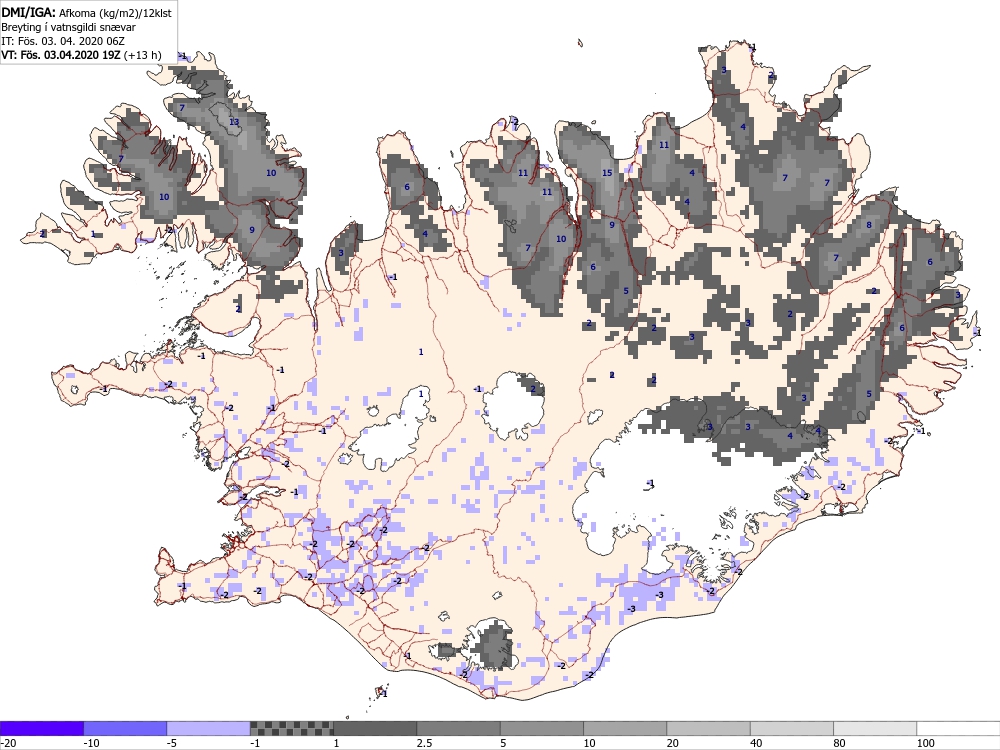Click the legend label '-10'
This screenshot has width=1000, height=750.
click(x=92, y=743)
